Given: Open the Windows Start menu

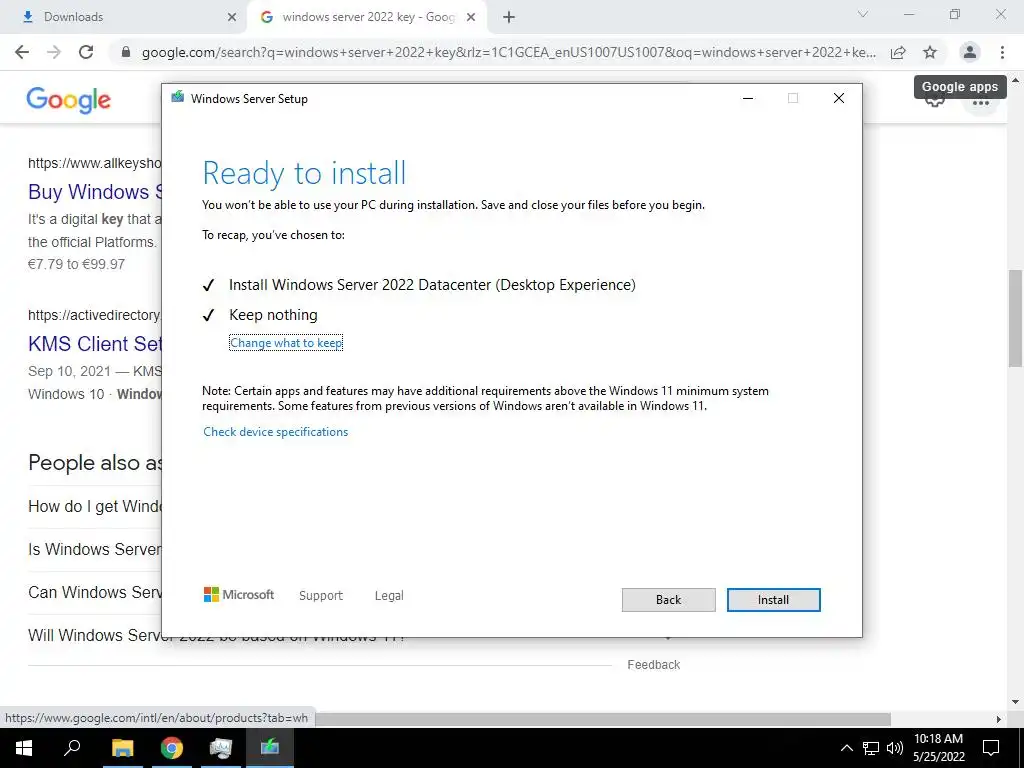Looking at the screenshot, I should [x=24, y=748].
